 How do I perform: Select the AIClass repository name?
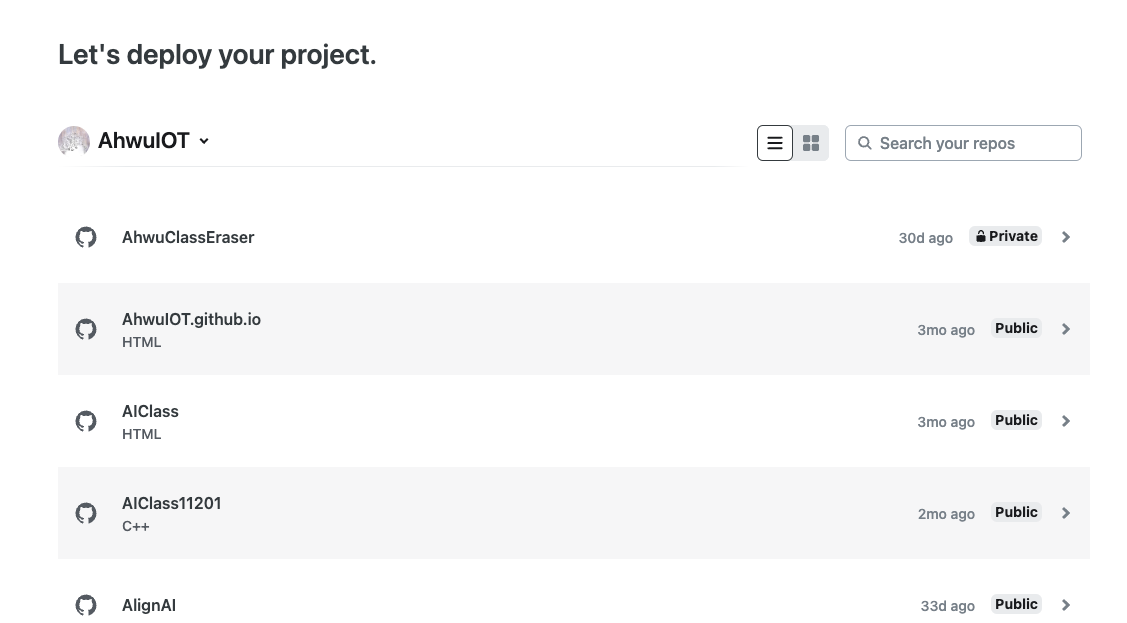(150, 411)
